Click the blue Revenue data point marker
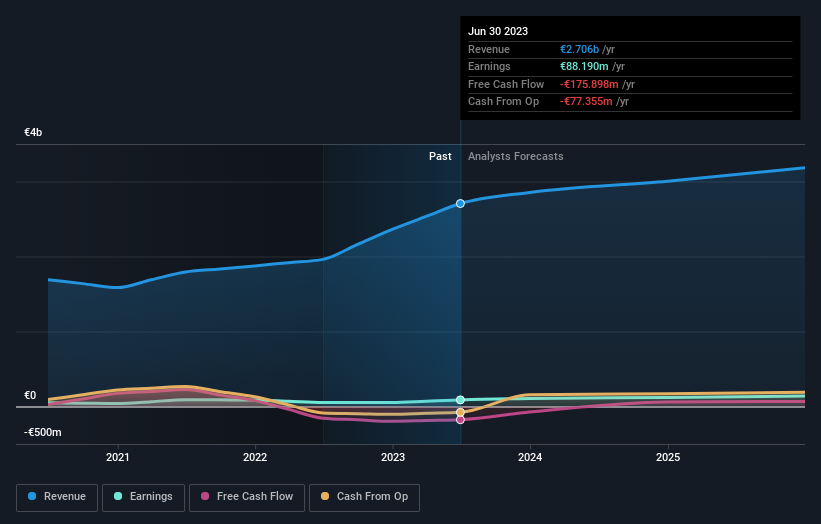The height and width of the screenshot is (524, 821). click(460, 204)
